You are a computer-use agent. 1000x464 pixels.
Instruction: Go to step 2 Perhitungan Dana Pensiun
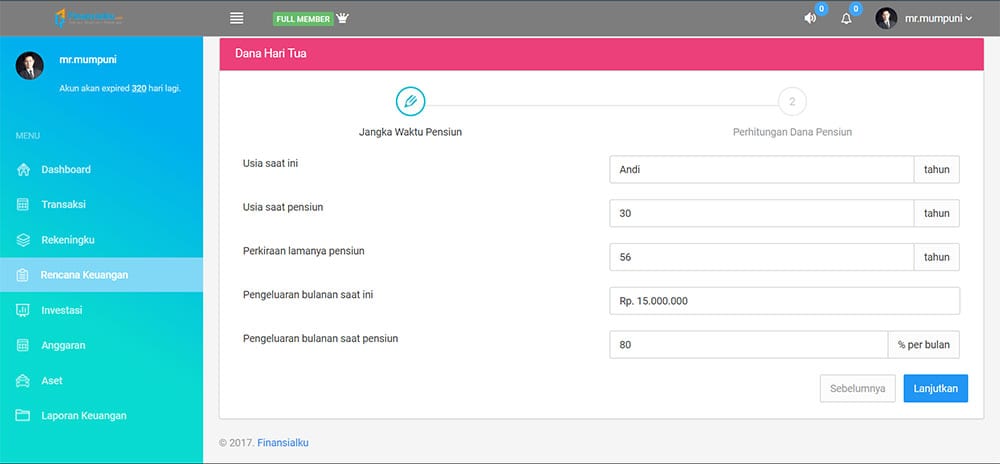792,102
